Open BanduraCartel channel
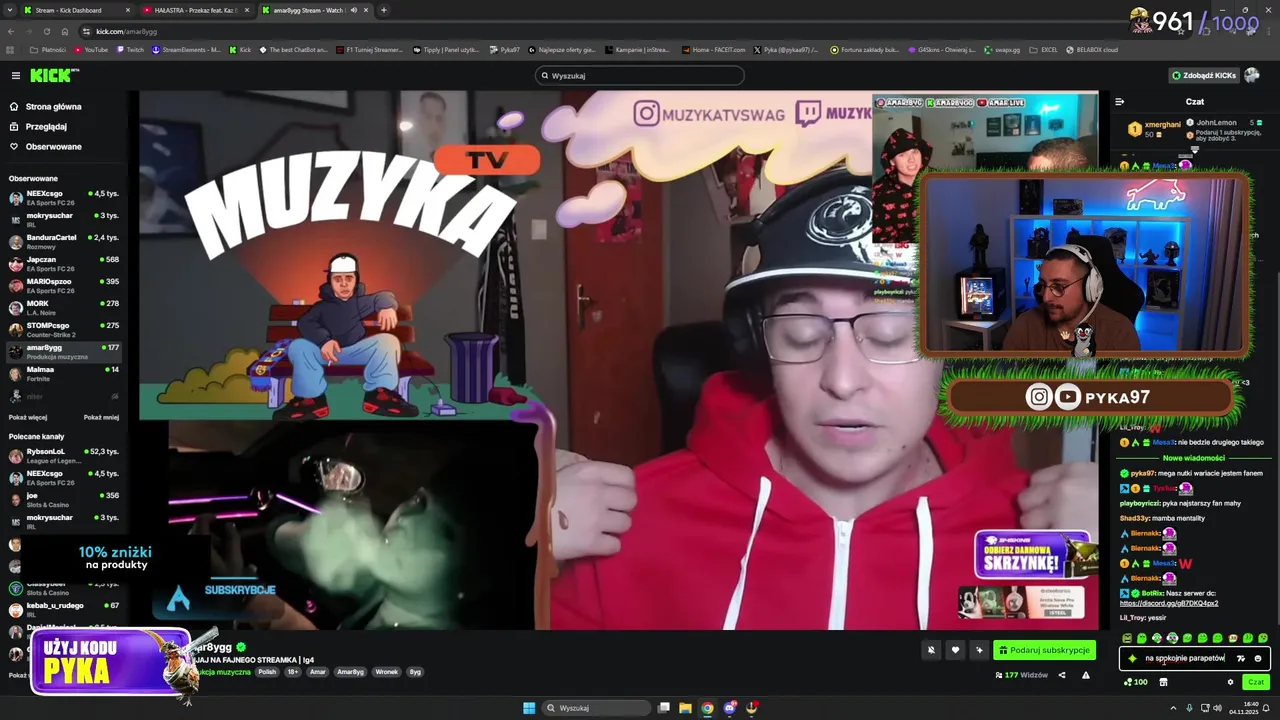The height and width of the screenshot is (720, 1280). pos(64,242)
